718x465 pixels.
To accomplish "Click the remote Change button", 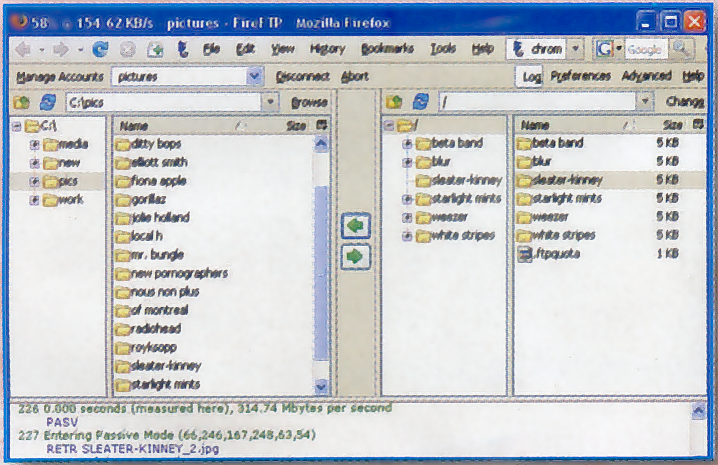I will point(684,101).
